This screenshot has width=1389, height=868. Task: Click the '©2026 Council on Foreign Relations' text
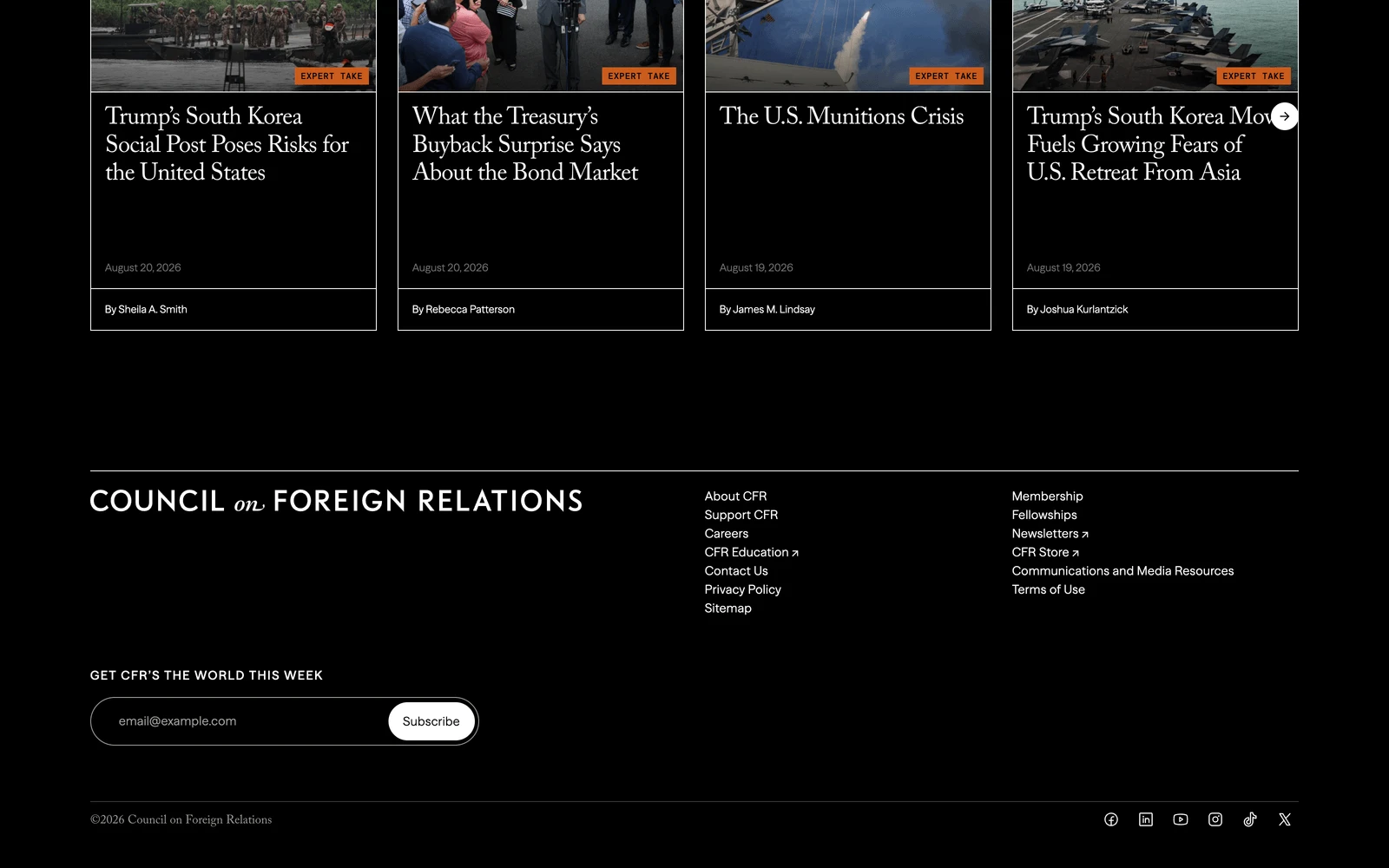[181, 819]
